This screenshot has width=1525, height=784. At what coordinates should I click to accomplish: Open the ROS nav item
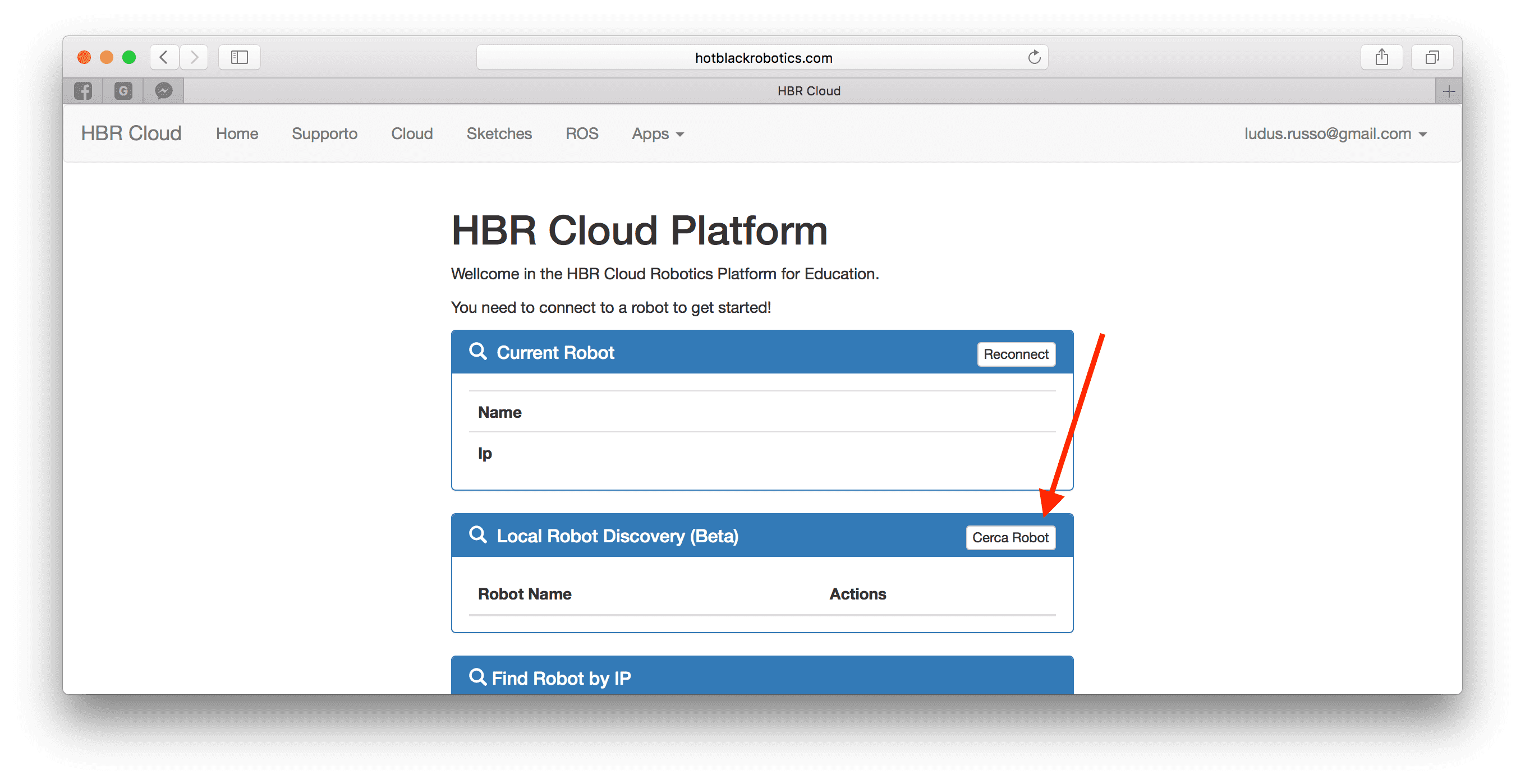[x=581, y=133]
